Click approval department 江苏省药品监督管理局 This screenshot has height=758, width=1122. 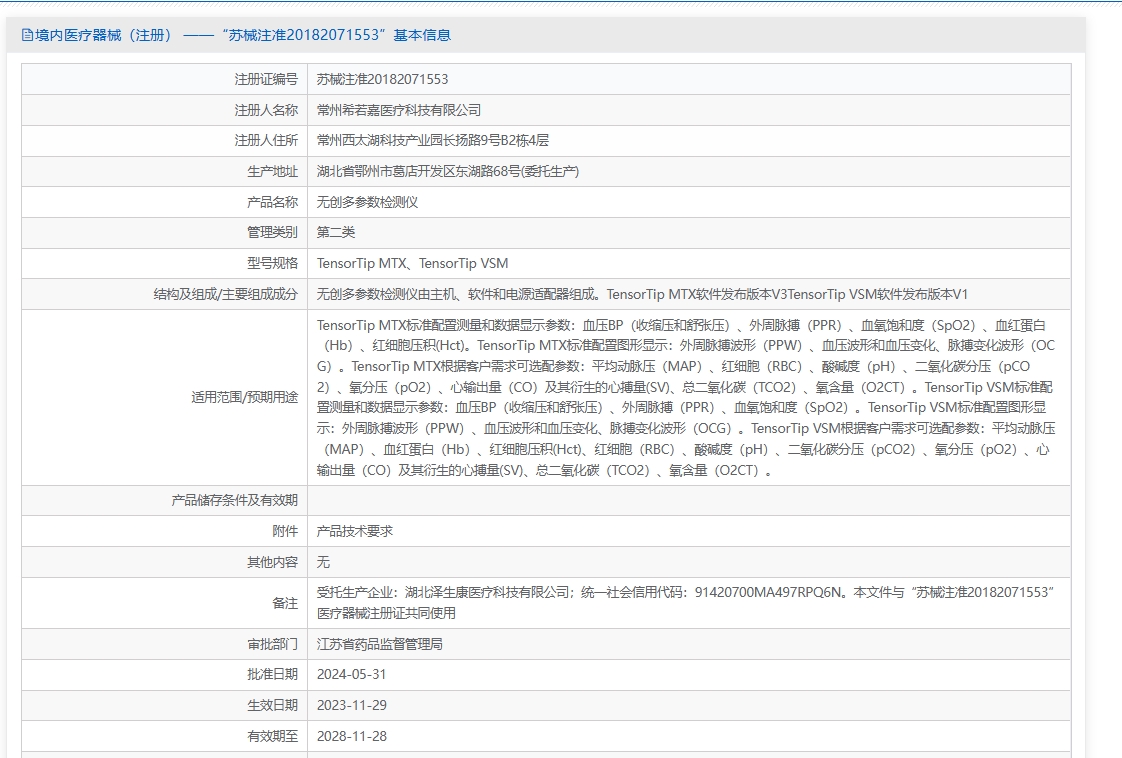pyautogui.click(x=379, y=644)
